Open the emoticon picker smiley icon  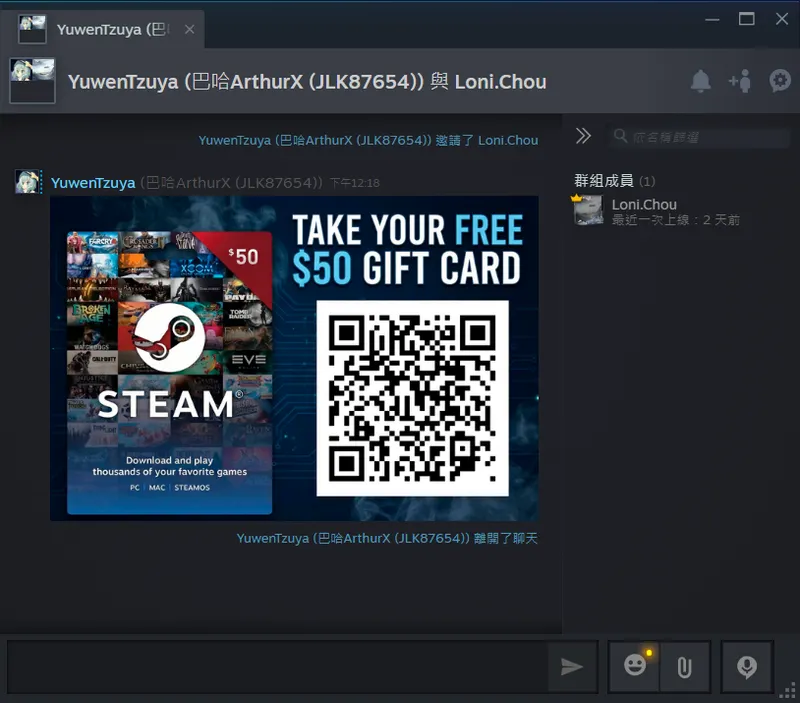coord(635,666)
